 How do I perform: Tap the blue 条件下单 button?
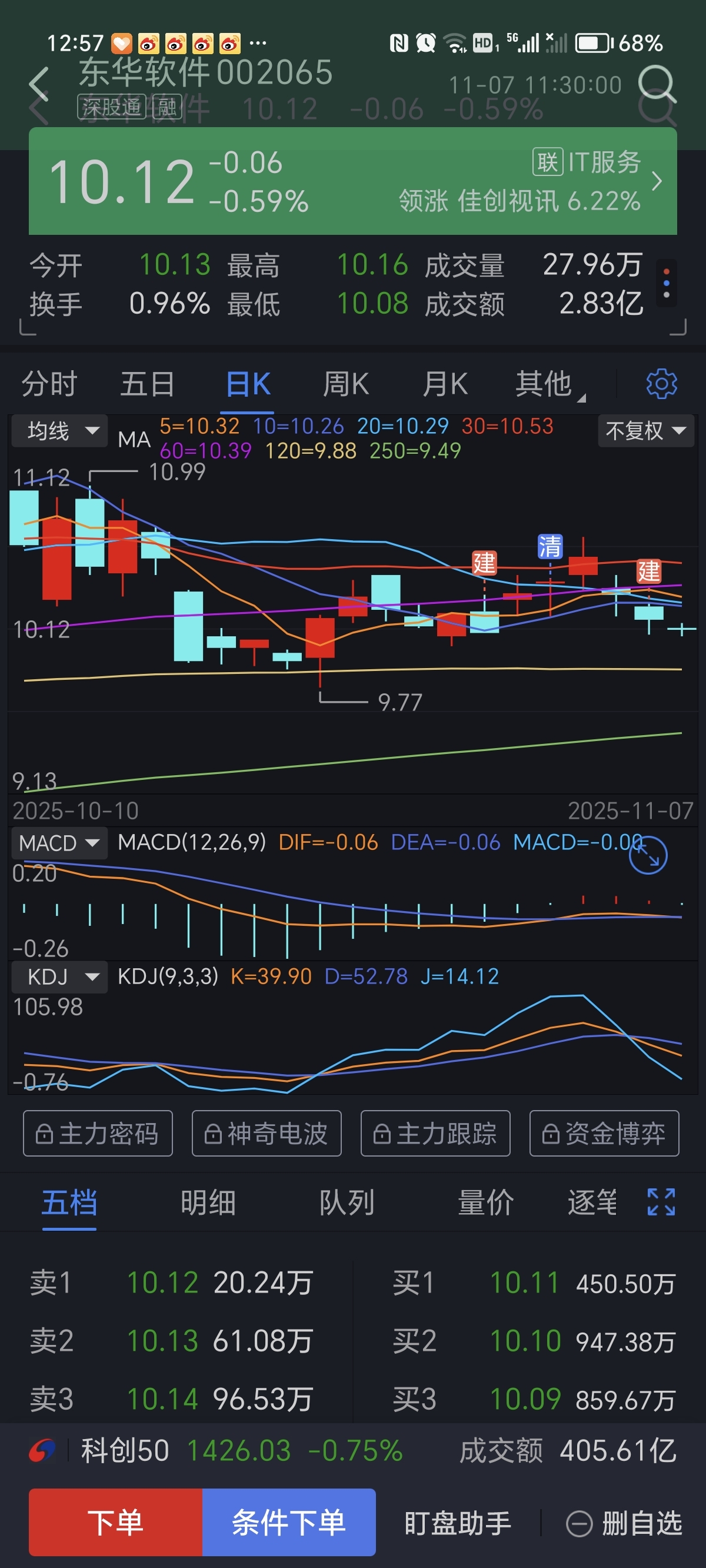[x=289, y=1522]
